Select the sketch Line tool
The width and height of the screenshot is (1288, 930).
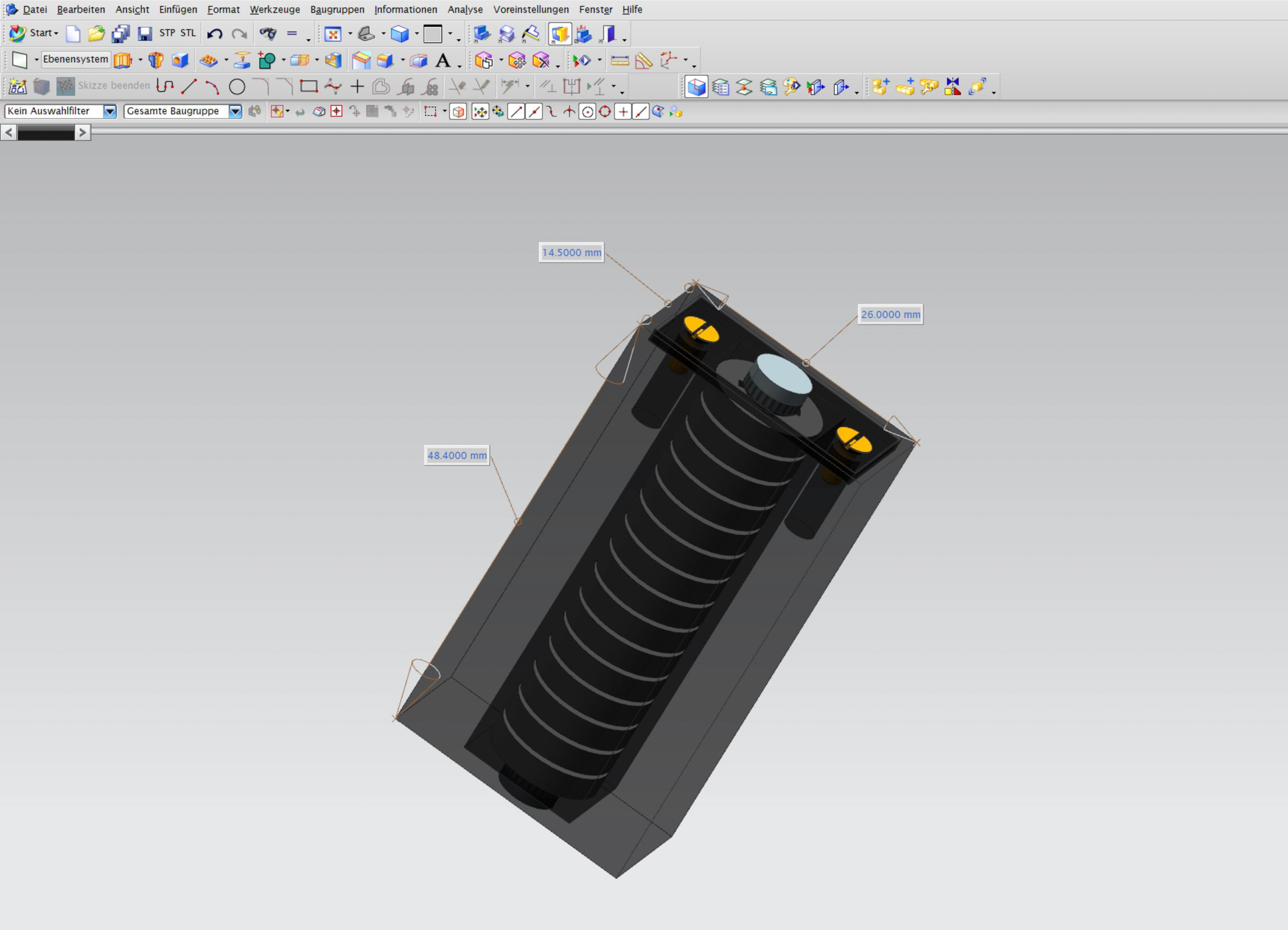click(189, 86)
